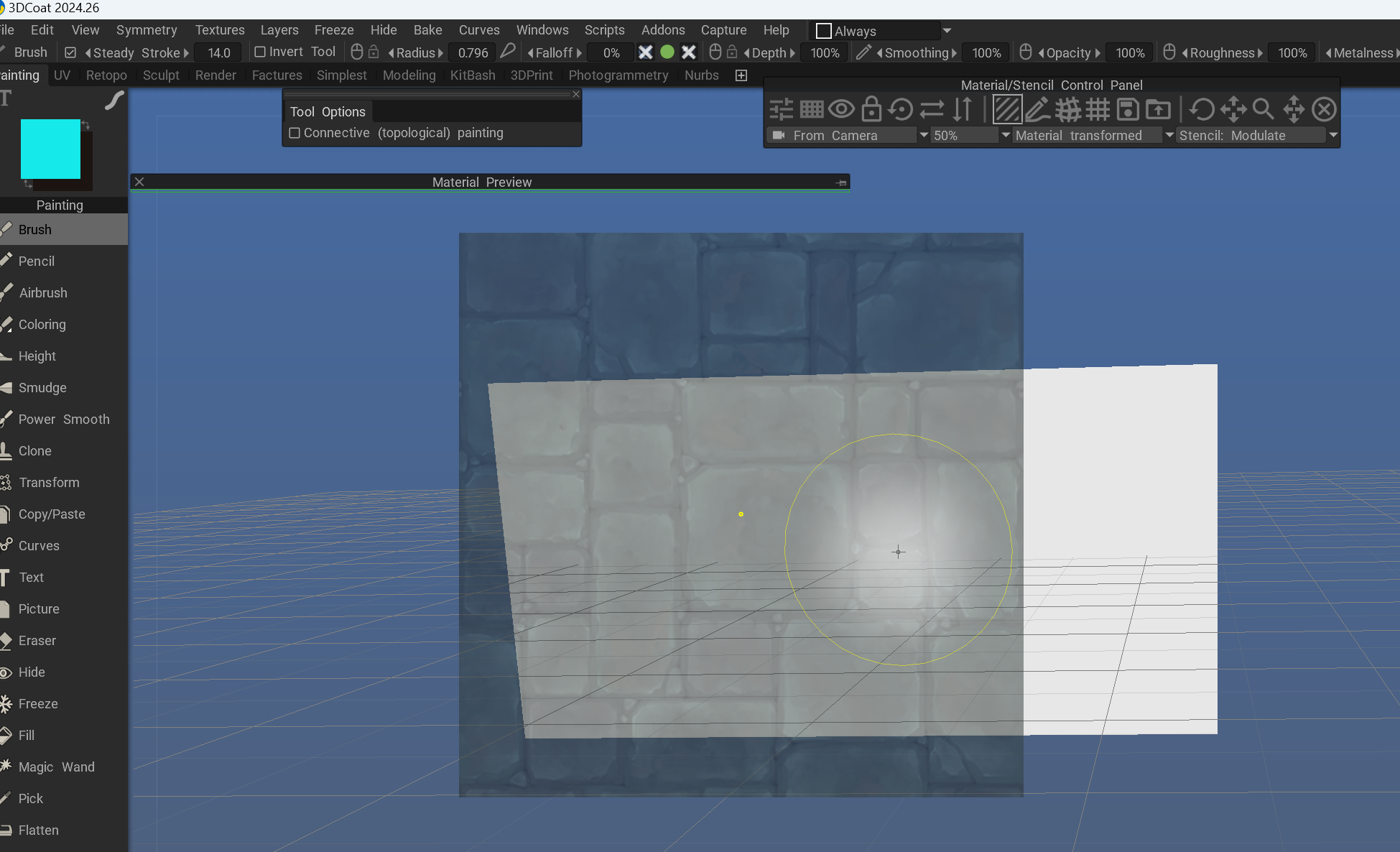Image resolution: width=1400 pixels, height=852 pixels.
Task: Open the Textures menu
Action: pyautogui.click(x=219, y=29)
